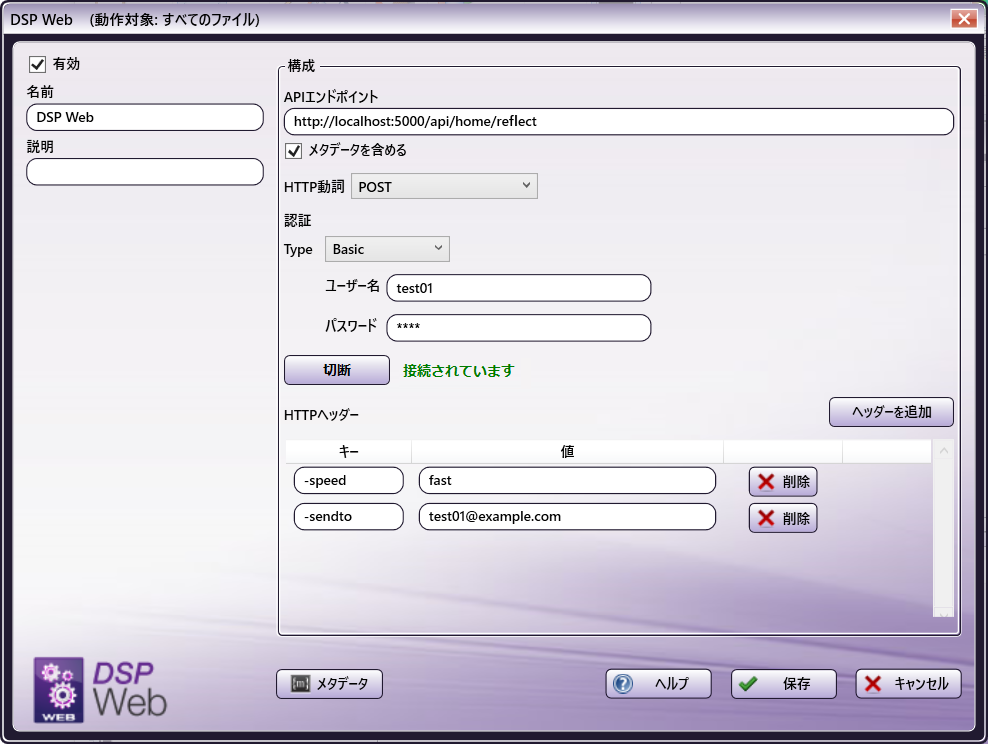Open the メタデータ button
Viewport: 988px width, 744px height.
click(x=330, y=684)
